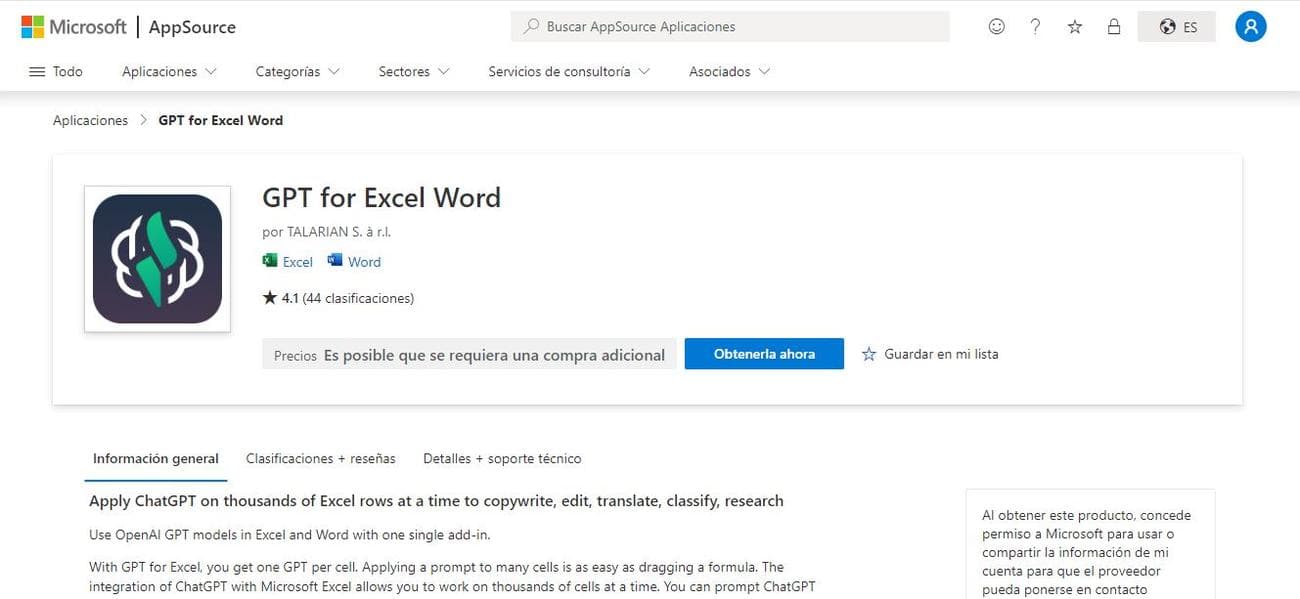1300x599 pixels.
Task: Go to Aplicaciones breadcrumb
Action: pyautogui.click(x=90, y=120)
